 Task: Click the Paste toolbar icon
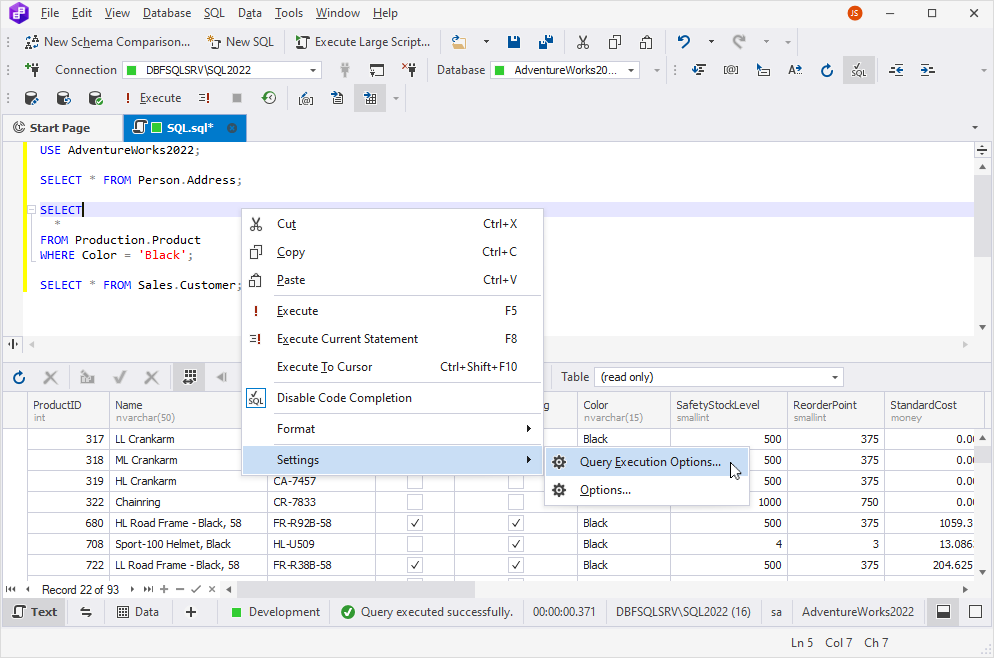[x=646, y=42]
